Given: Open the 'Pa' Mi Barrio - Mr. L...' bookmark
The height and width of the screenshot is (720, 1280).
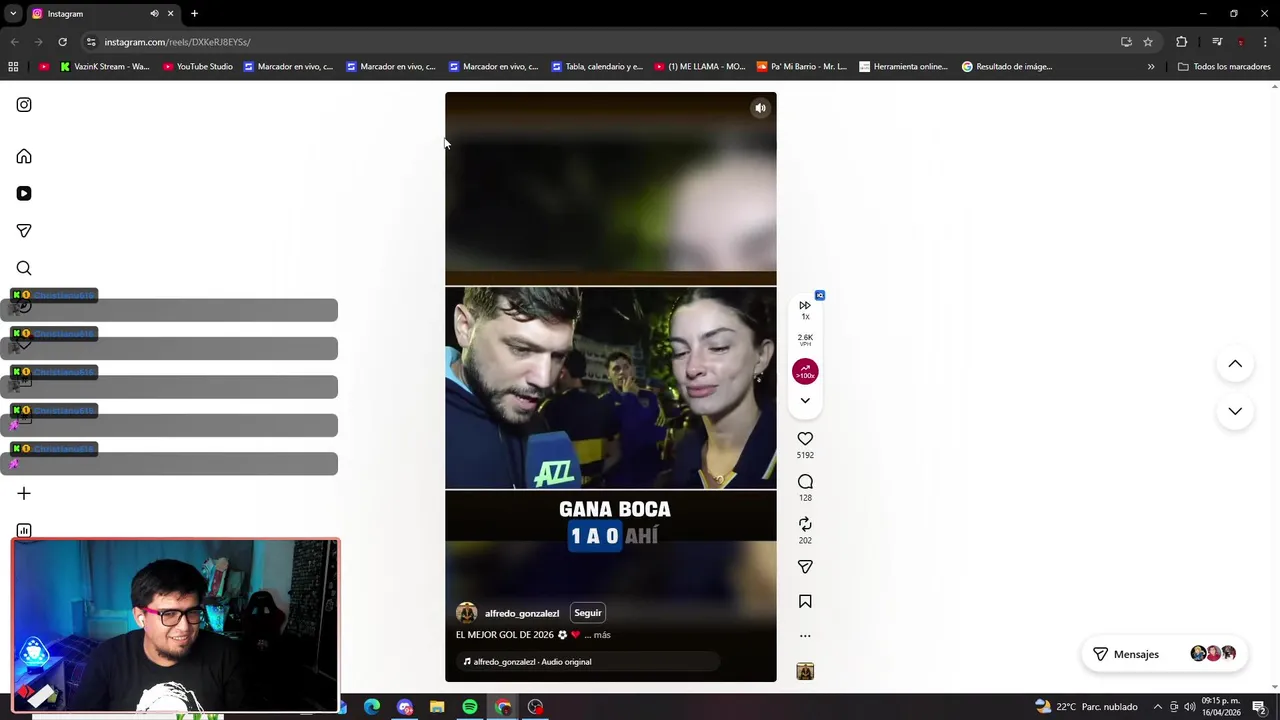Looking at the screenshot, I should pos(802,67).
